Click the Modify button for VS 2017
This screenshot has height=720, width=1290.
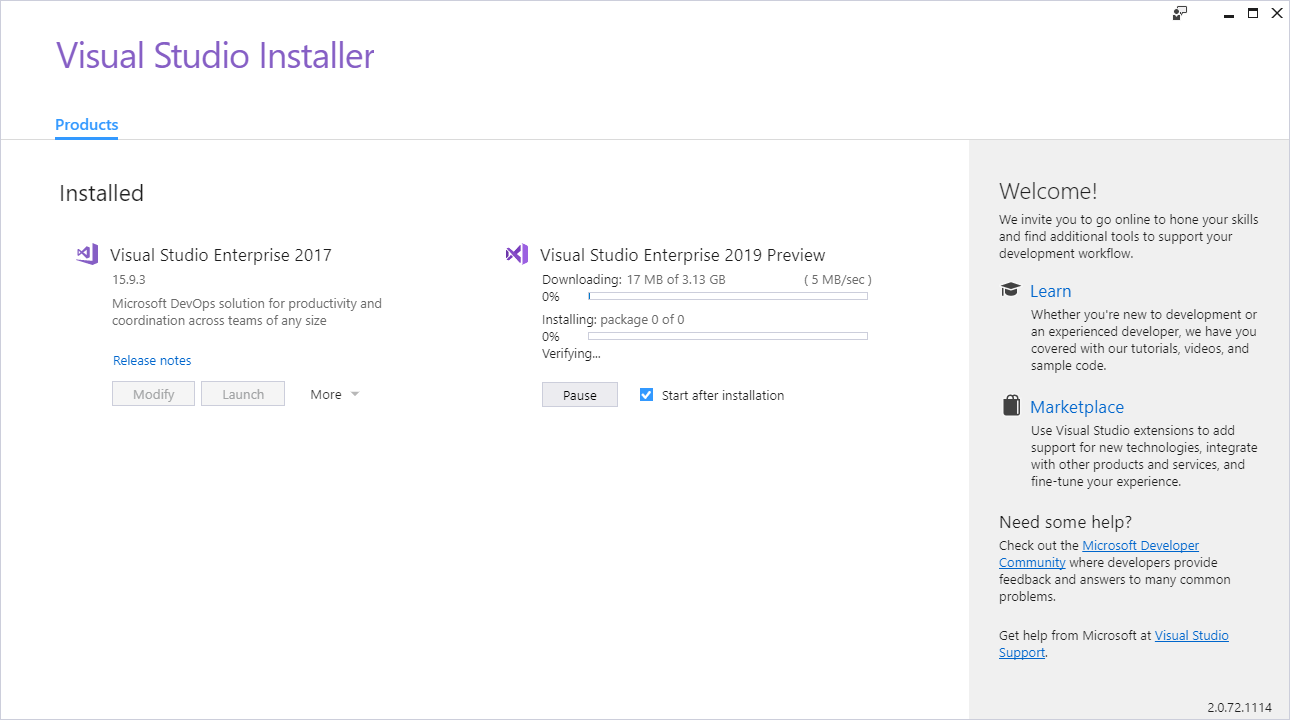[x=154, y=394]
